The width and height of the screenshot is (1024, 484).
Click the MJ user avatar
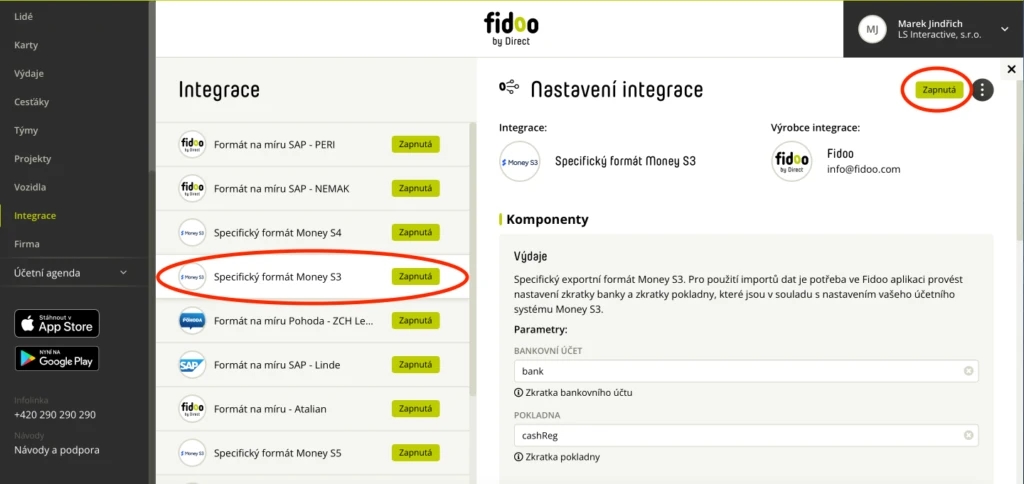click(872, 29)
